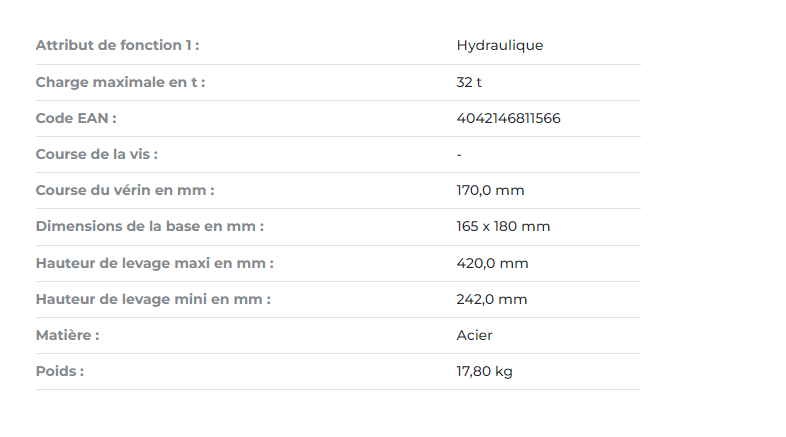Select the 'Acier' material value
The image size is (786, 437).
(x=474, y=335)
